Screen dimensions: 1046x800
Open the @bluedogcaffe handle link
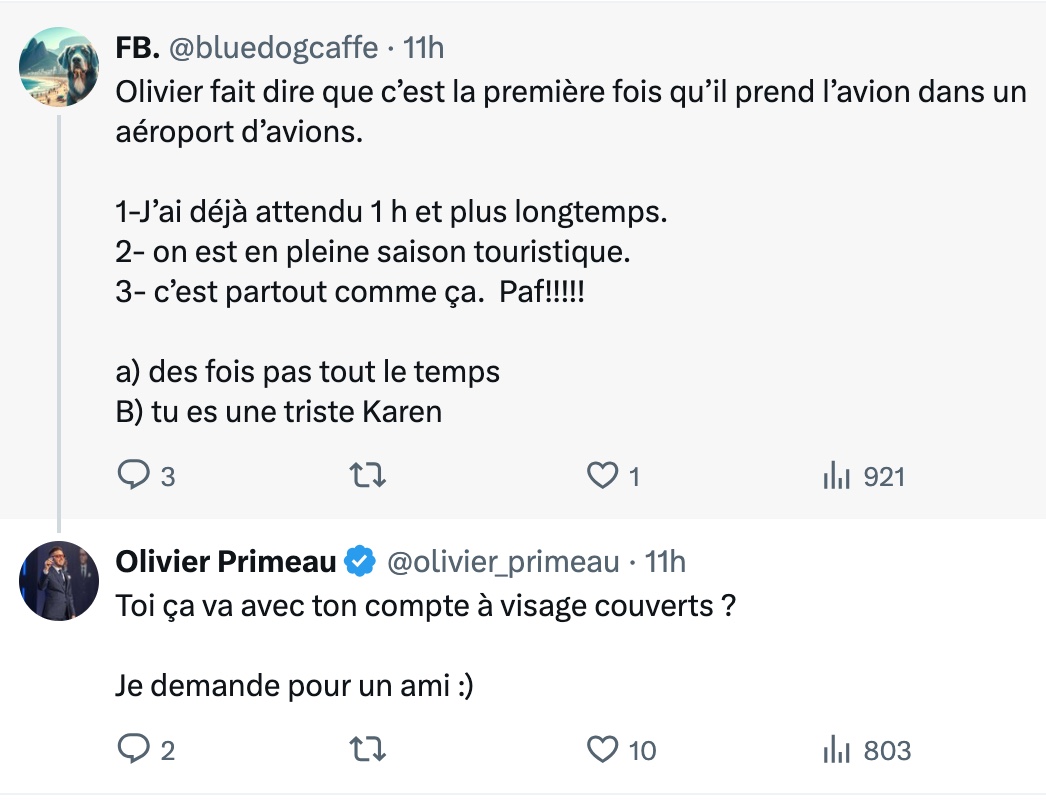point(274,48)
